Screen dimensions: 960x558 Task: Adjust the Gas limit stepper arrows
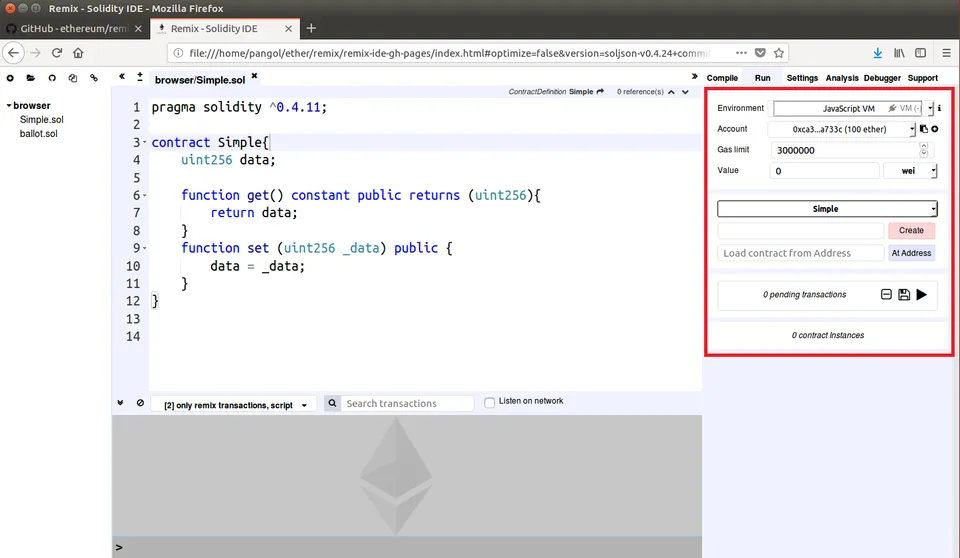tap(923, 150)
